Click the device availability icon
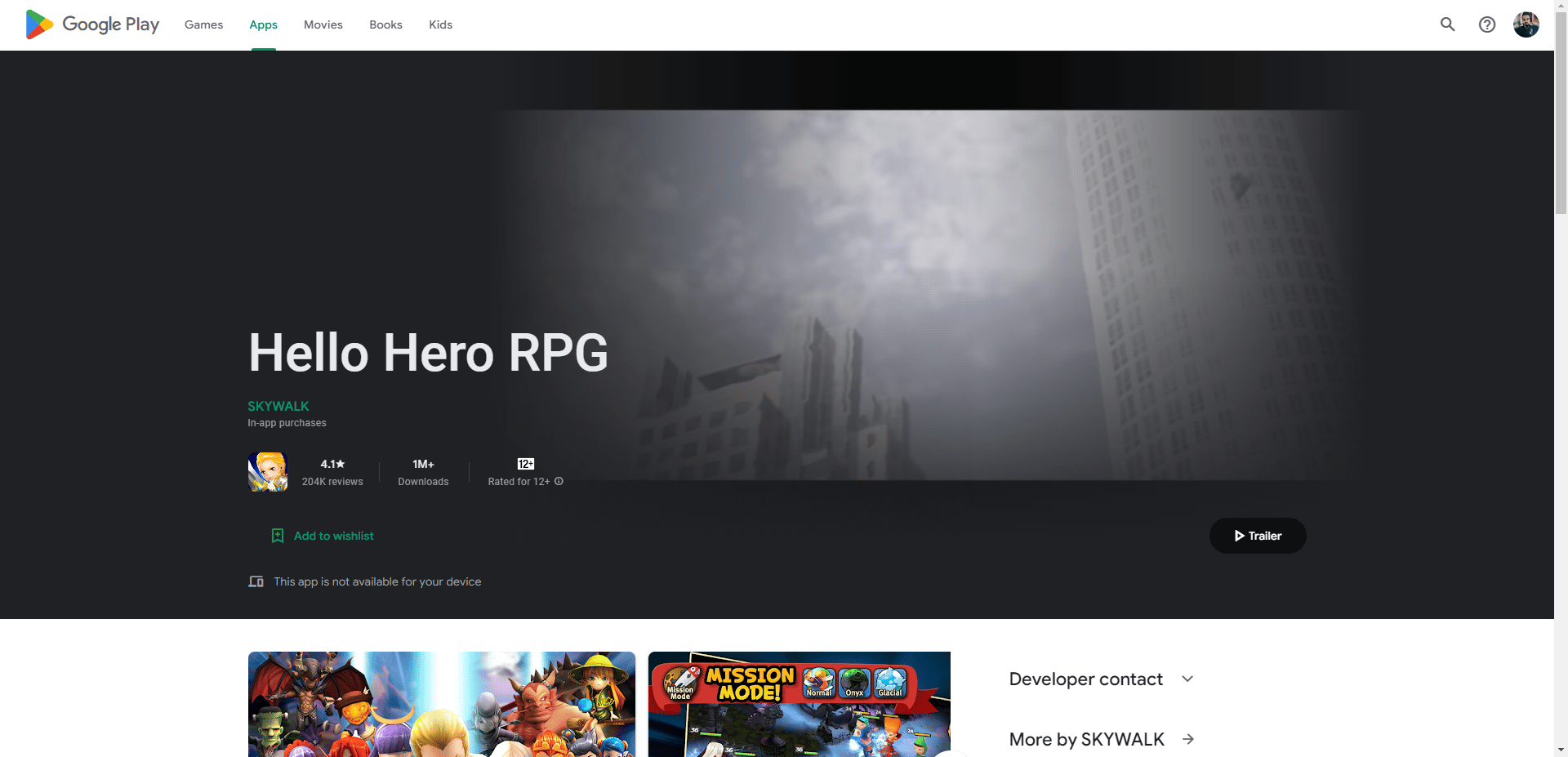Screen dimensions: 1568x757 tap(256, 581)
